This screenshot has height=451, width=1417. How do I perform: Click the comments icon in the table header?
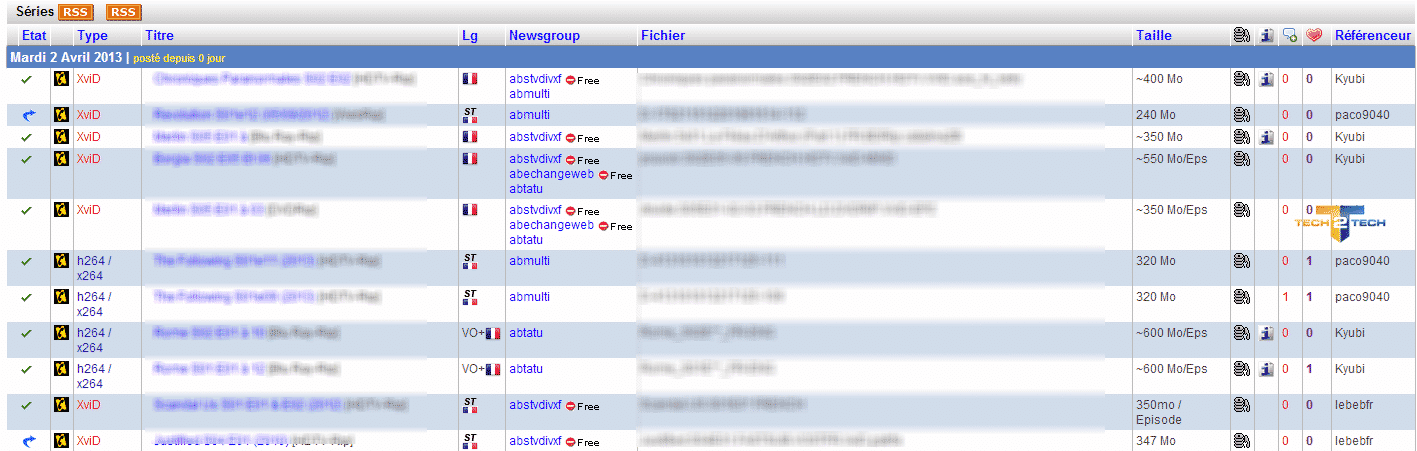pos(1290,36)
